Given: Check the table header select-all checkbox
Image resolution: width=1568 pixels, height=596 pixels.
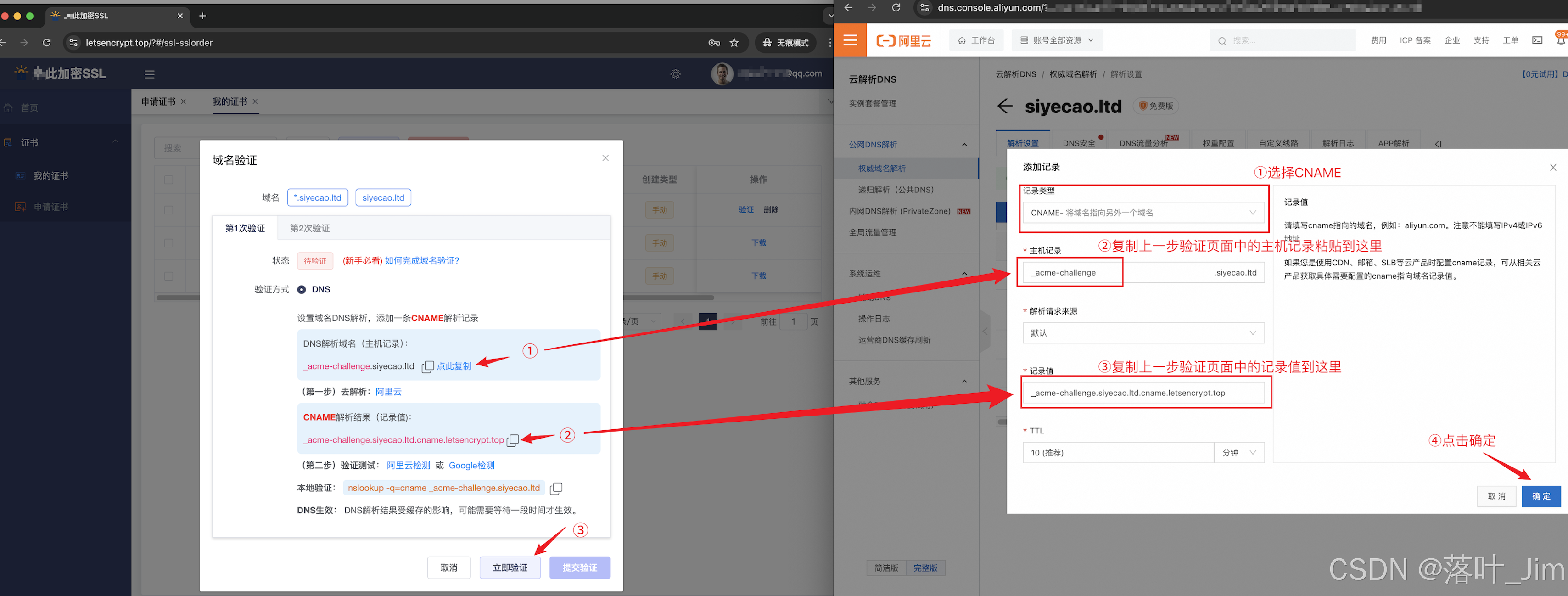Looking at the screenshot, I should pyautogui.click(x=168, y=180).
